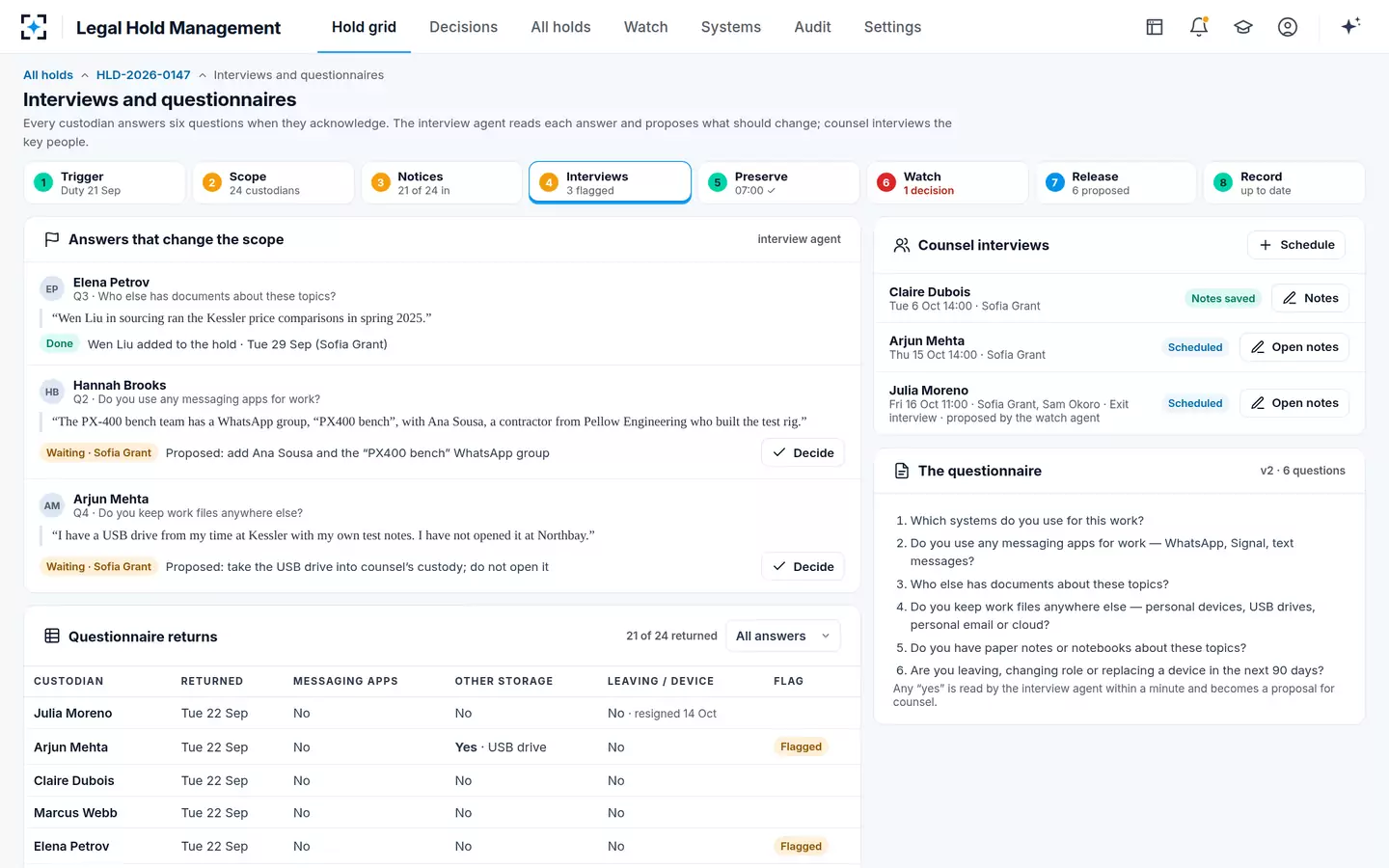Open the All holds tab
The image size is (1389, 868).
pyautogui.click(x=560, y=27)
